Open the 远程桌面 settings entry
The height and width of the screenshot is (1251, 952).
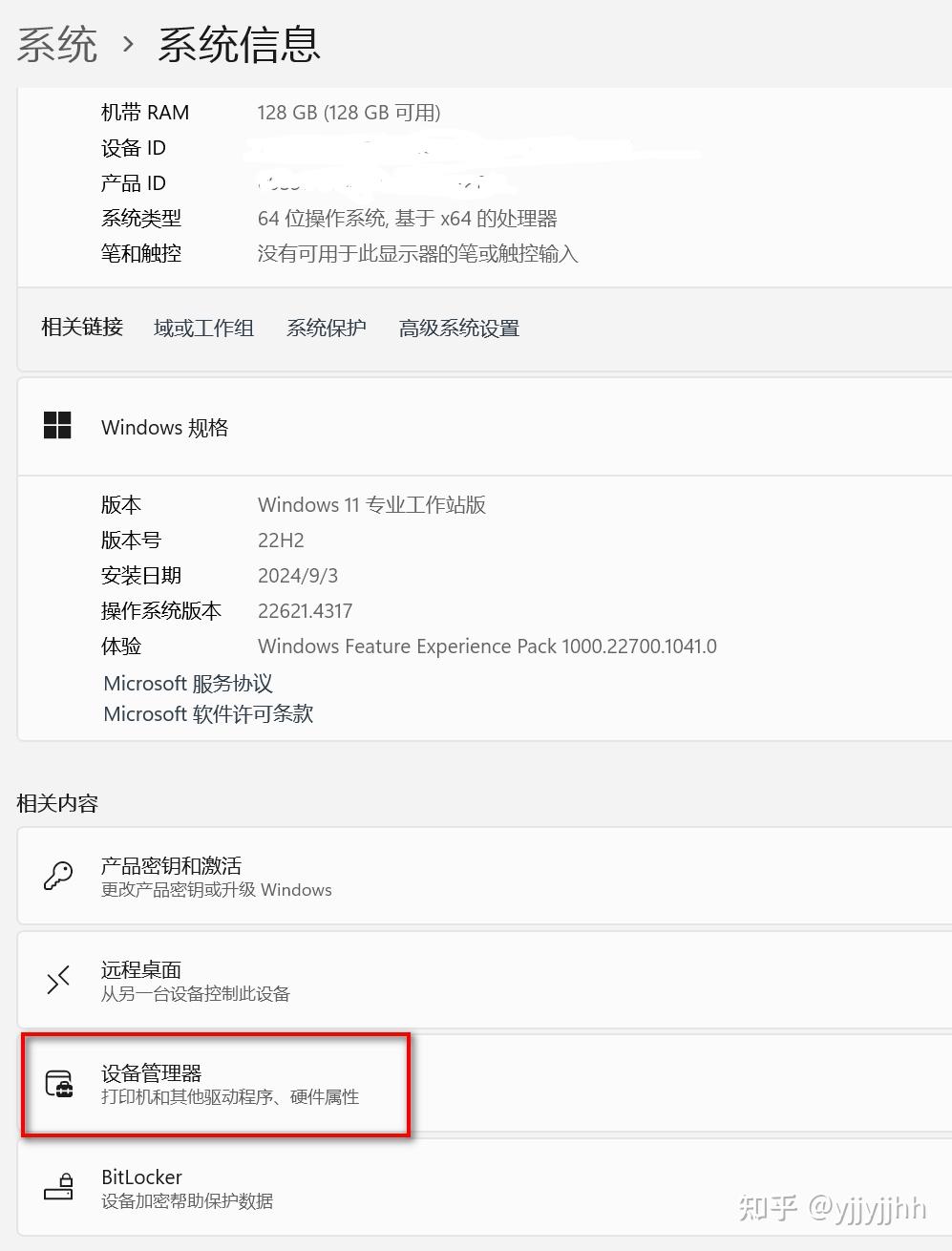pyautogui.click(x=485, y=980)
